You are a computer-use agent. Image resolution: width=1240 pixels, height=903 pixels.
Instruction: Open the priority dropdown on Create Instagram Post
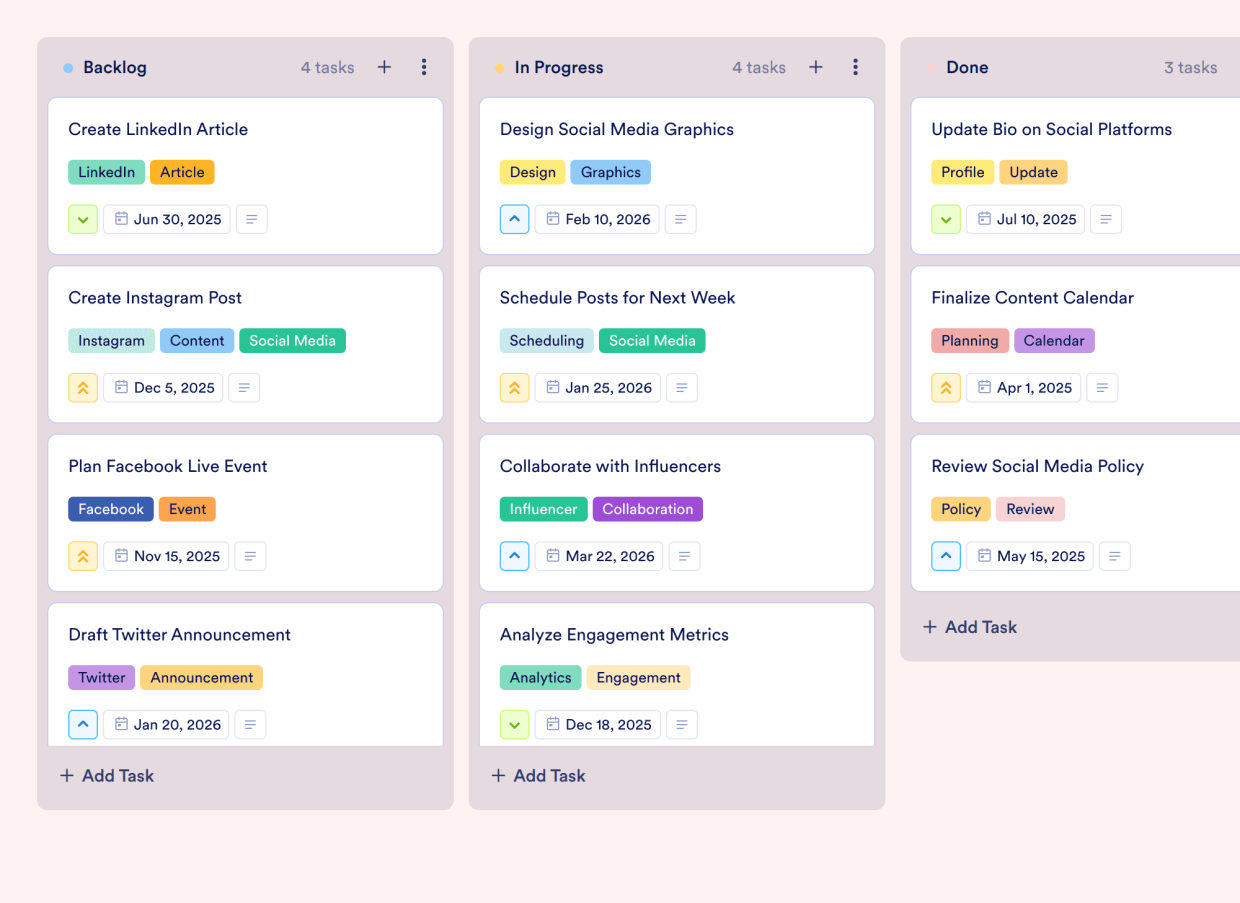pyautogui.click(x=83, y=387)
